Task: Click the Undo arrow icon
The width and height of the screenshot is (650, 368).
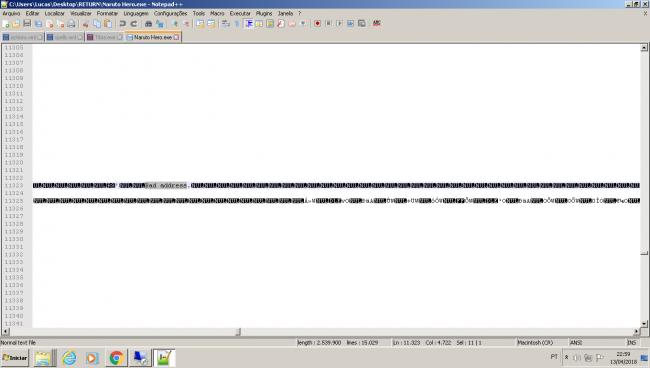Action: (122, 24)
